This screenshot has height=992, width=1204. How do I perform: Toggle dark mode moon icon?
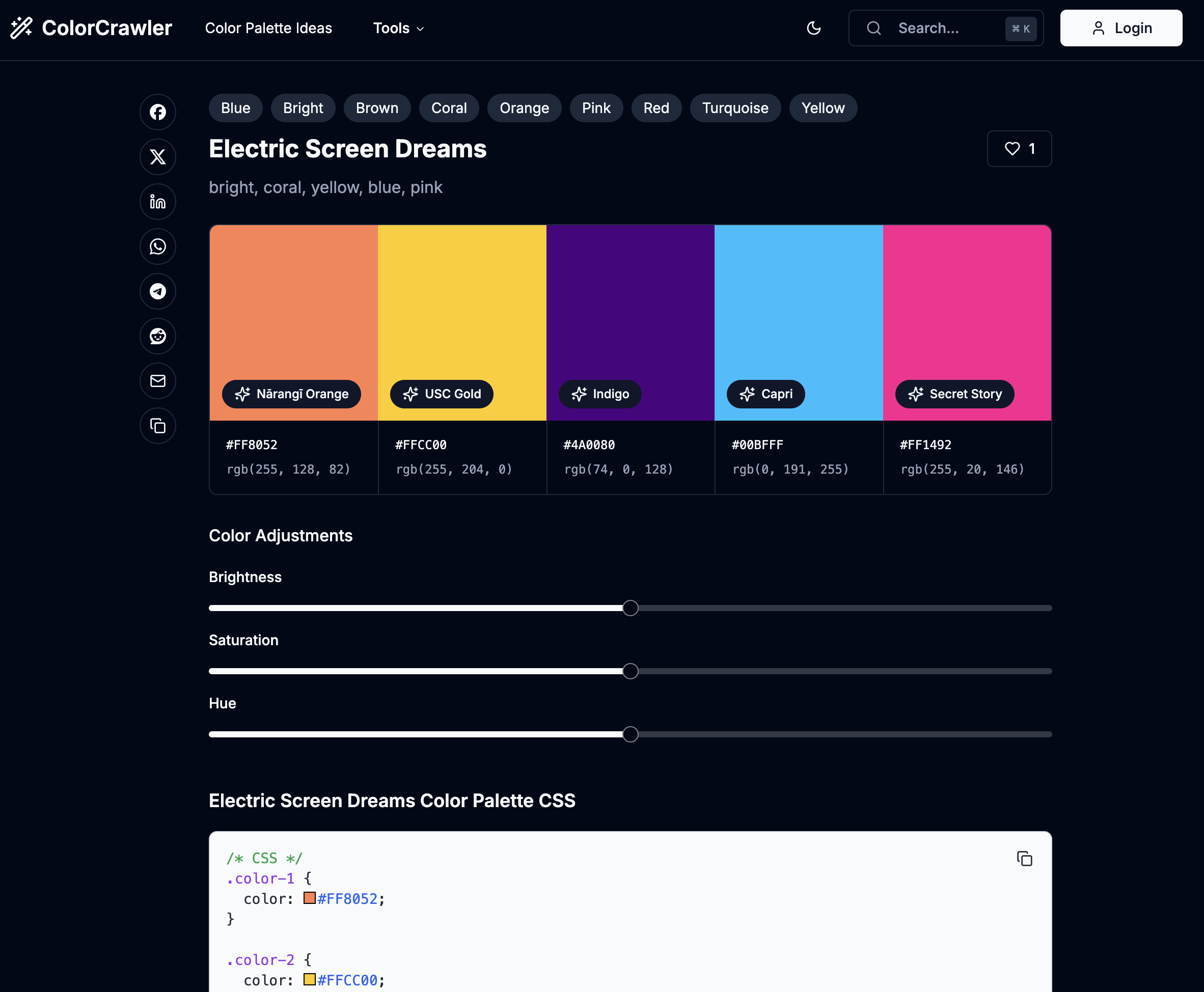pyautogui.click(x=813, y=28)
